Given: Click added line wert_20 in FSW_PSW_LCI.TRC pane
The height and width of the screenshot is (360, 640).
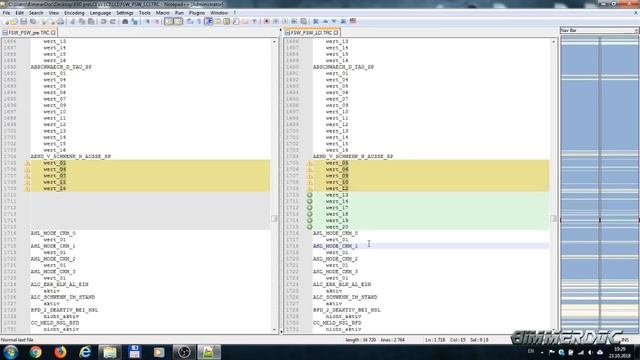Looking at the screenshot, I should pyautogui.click(x=337, y=227).
